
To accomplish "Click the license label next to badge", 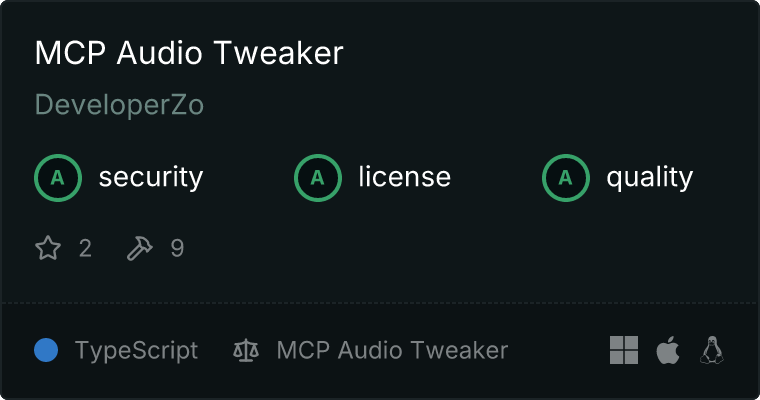I will (405, 176).
